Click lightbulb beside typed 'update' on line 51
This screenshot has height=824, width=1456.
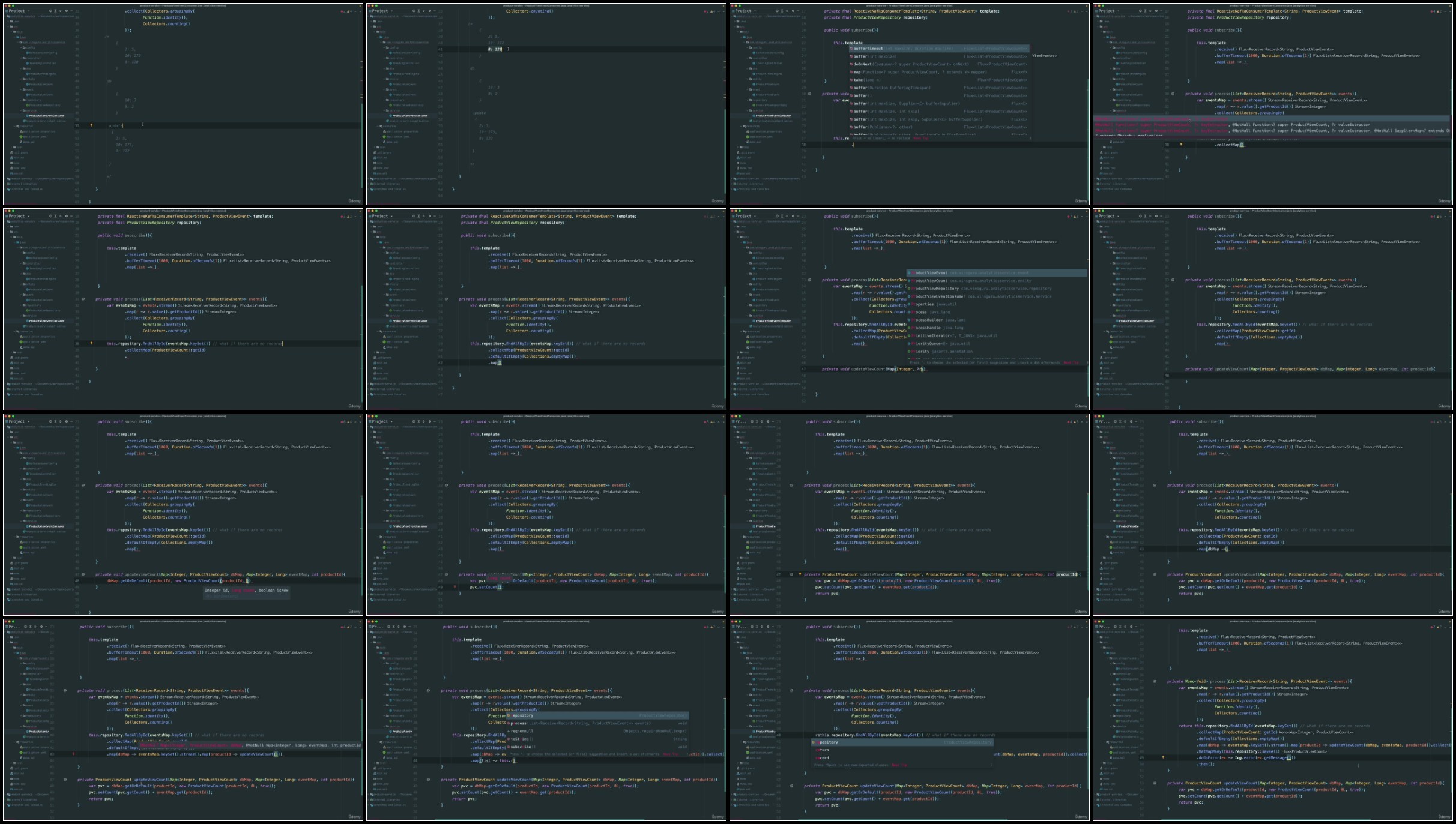coord(91,125)
